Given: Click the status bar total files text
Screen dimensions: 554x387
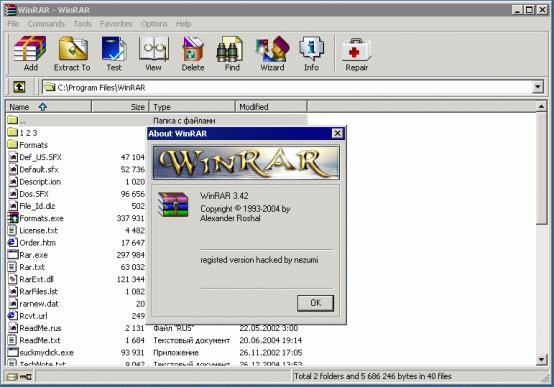Looking at the screenshot, I should (x=373, y=376).
